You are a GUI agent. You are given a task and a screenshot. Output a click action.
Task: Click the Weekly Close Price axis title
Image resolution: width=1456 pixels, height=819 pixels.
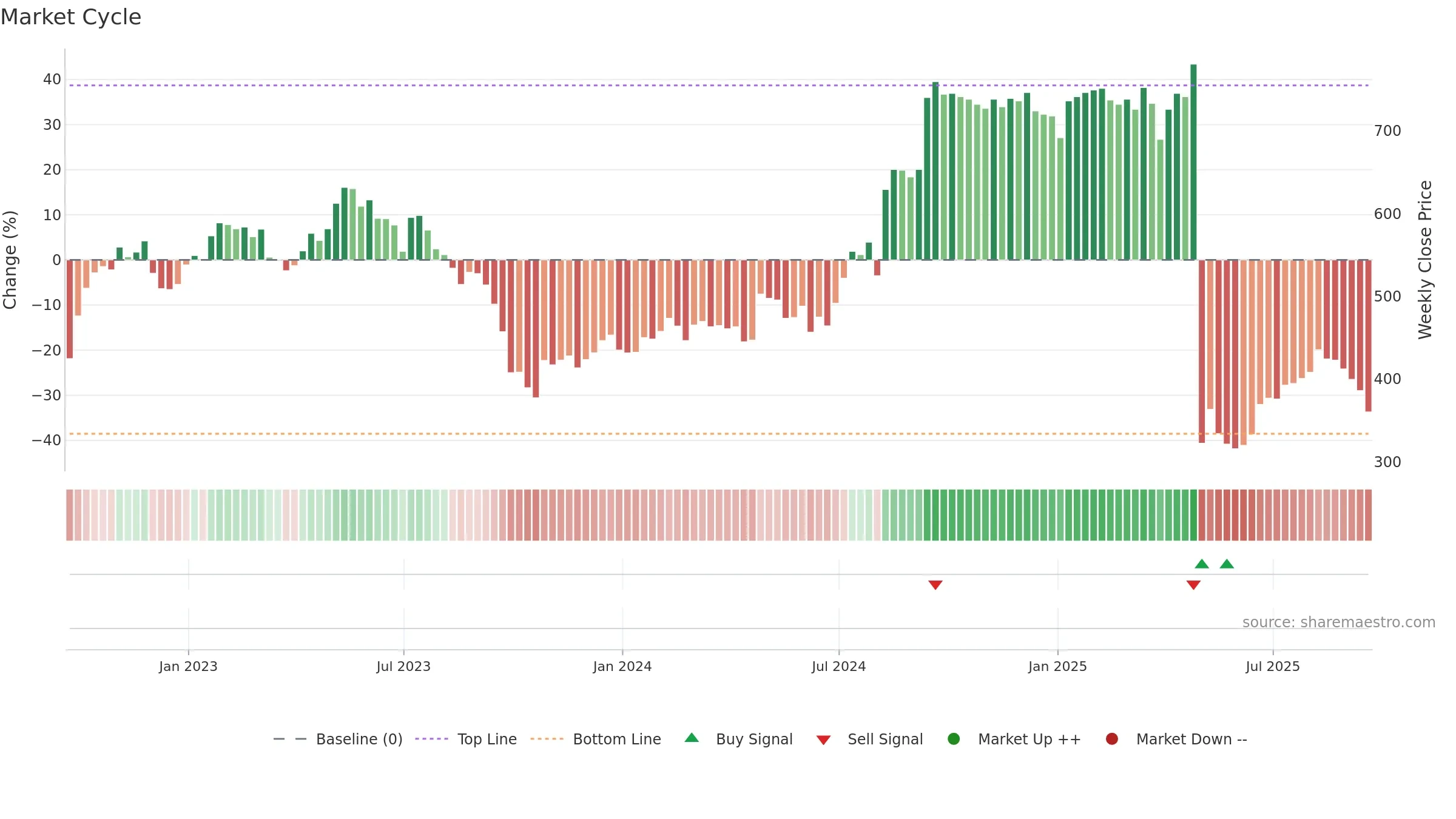tap(1425, 260)
